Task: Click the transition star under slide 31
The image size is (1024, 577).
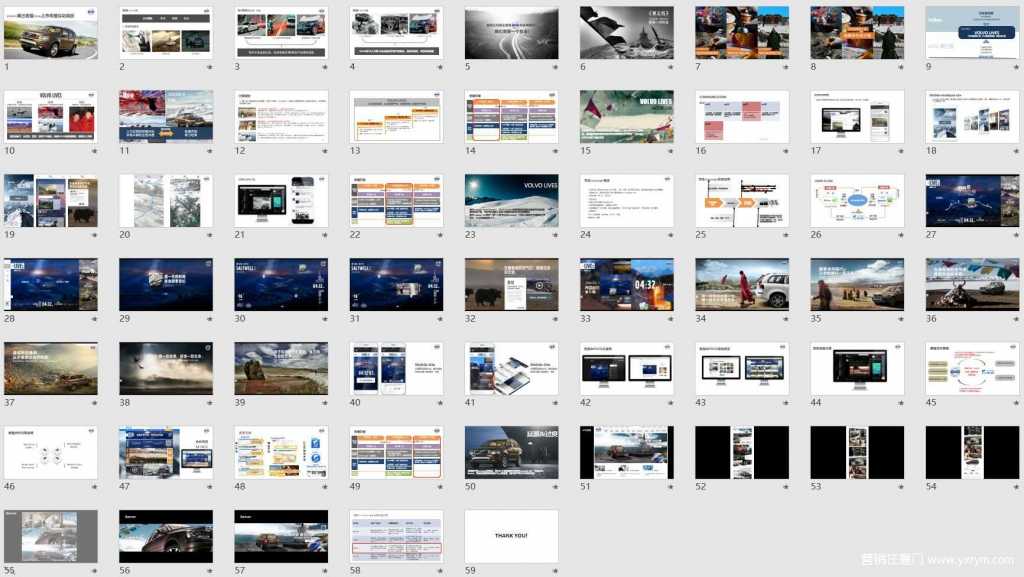Action: pos(440,319)
